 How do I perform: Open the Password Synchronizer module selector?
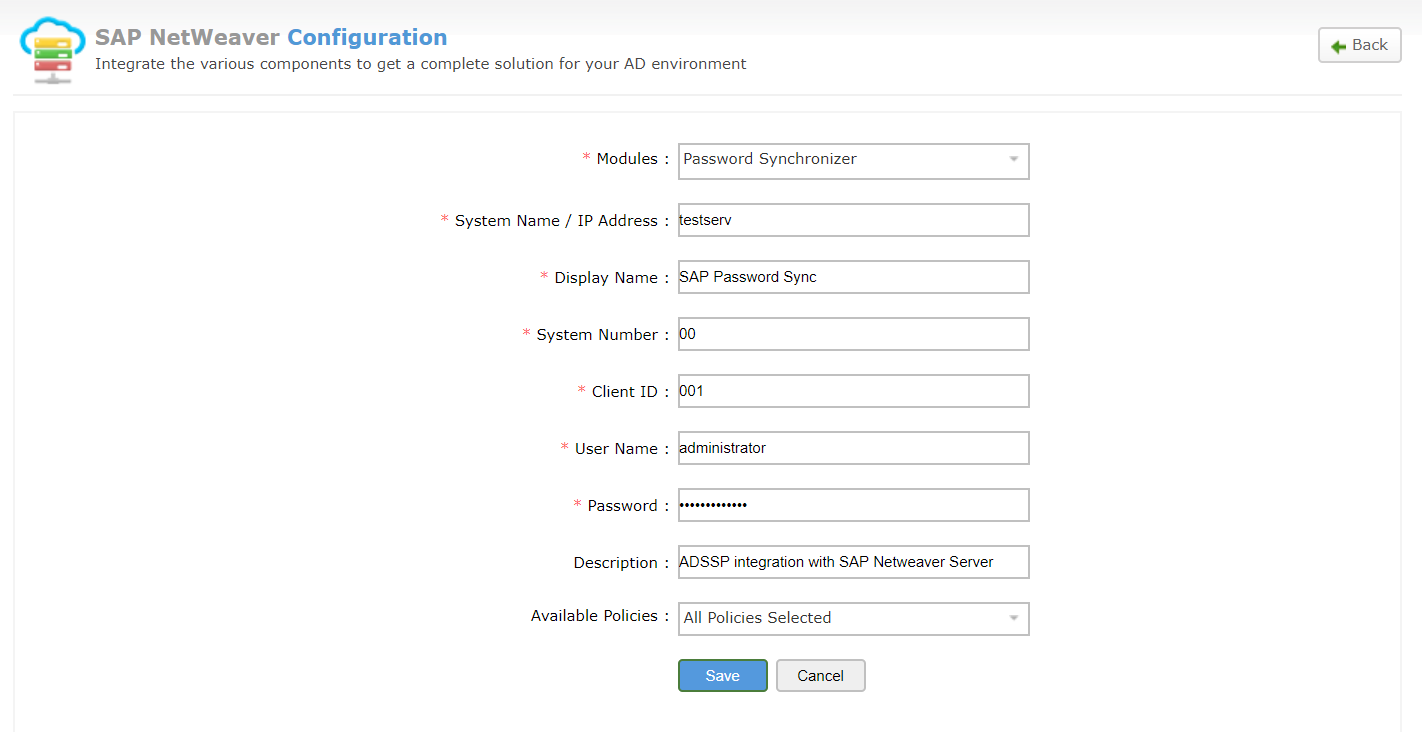[x=853, y=161]
